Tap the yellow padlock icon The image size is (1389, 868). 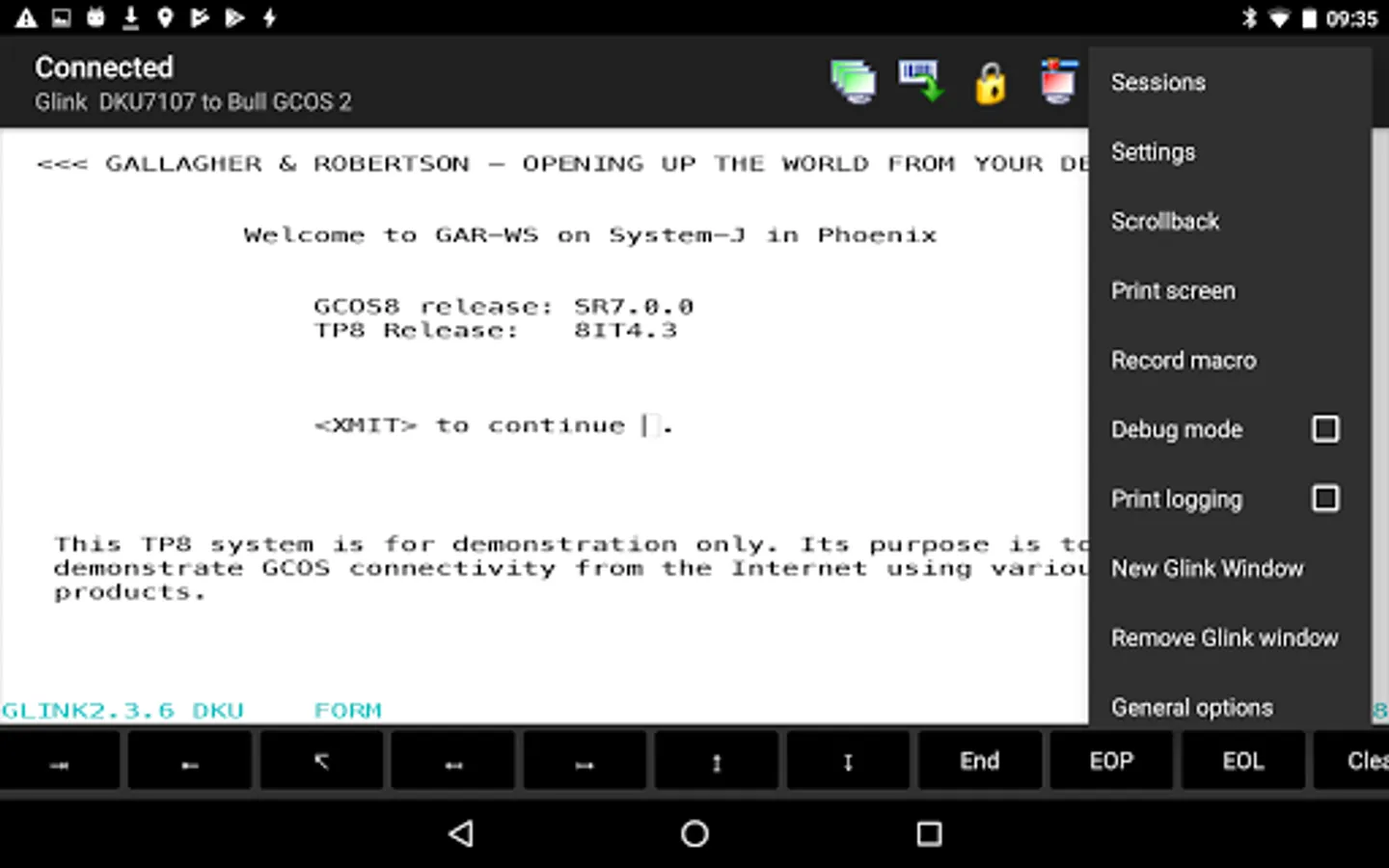[x=990, y=83]
